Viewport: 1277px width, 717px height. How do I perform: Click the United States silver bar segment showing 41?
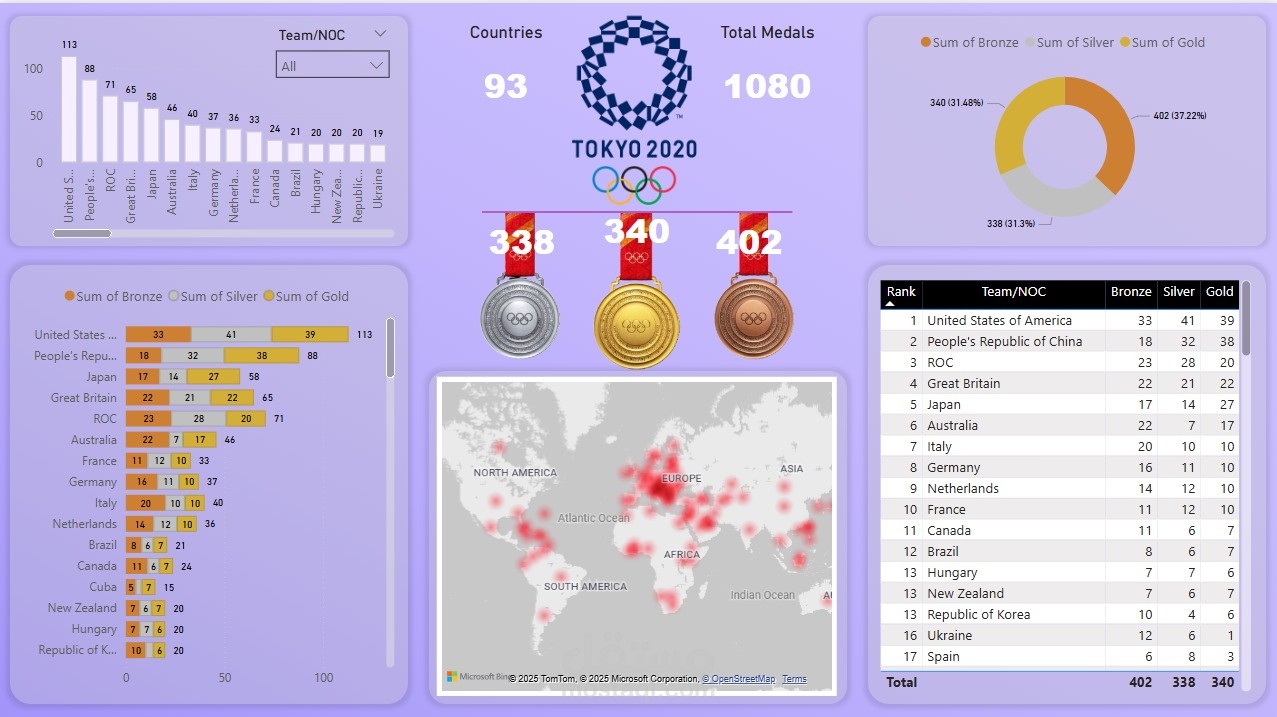click(x=231, y=335)
